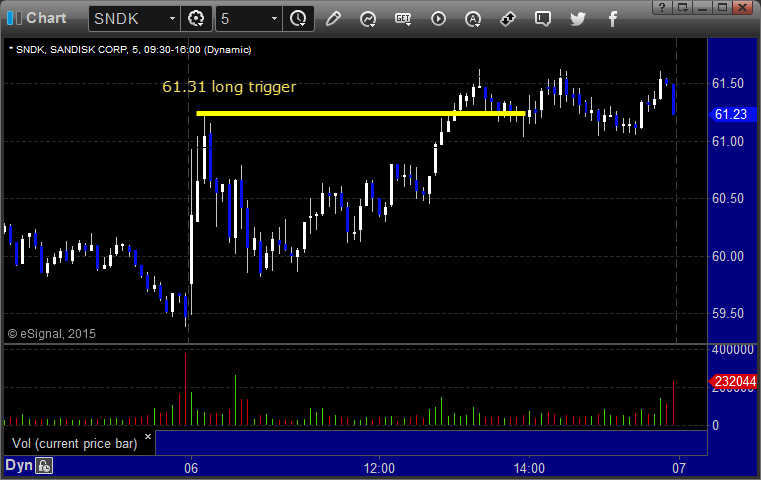Click the 59.50 price axis label
The height and width of the screenshot is (480, 761).
tap(728, 314)
